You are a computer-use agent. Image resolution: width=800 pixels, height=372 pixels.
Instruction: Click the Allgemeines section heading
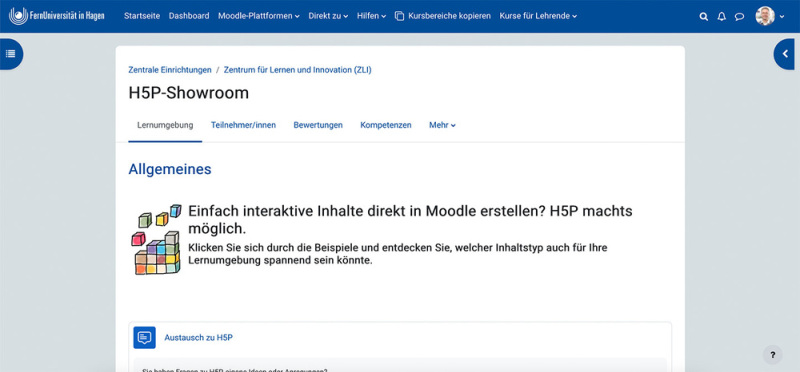(170, 169)
